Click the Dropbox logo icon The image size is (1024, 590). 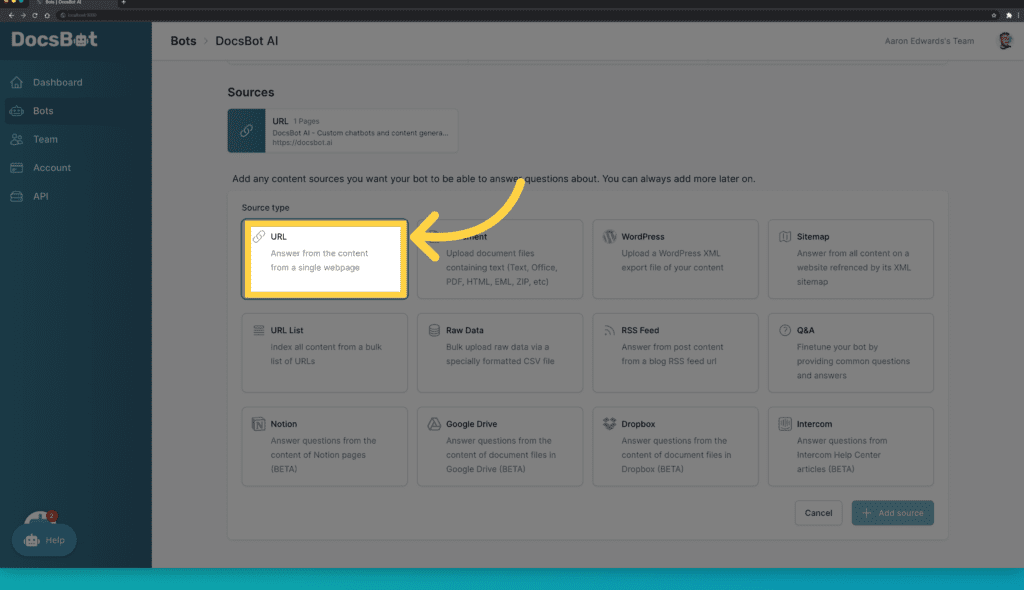609,424
